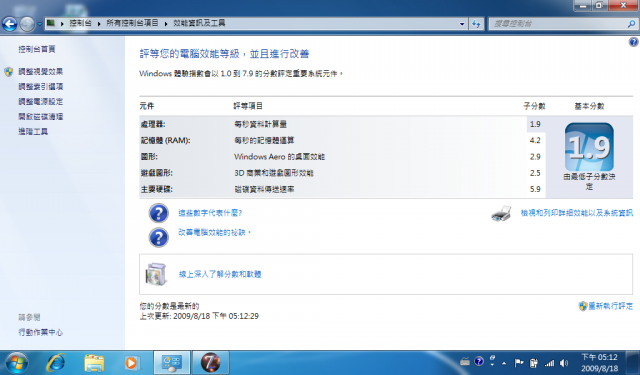Open the 改善電腦效能的秘訣 link
This screenshot has width=640, height=375.
click(x=214, y=233)
